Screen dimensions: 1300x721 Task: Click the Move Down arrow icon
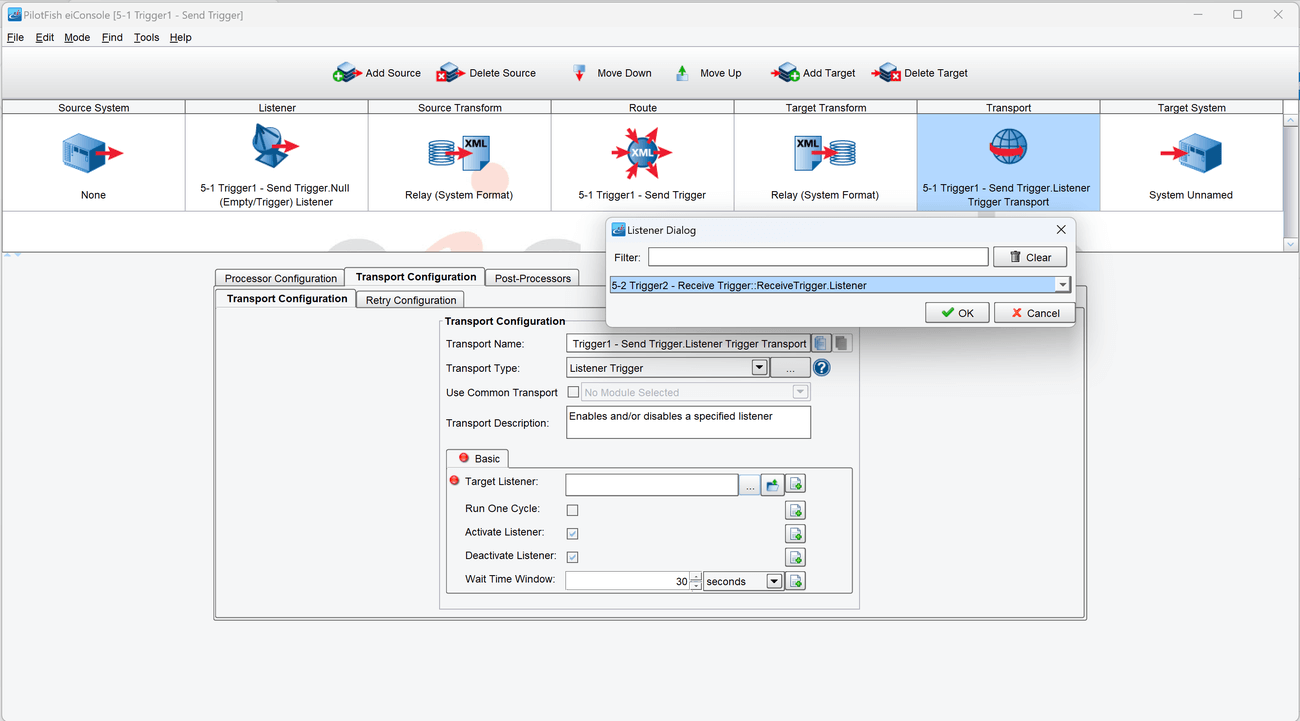(579, 73)
